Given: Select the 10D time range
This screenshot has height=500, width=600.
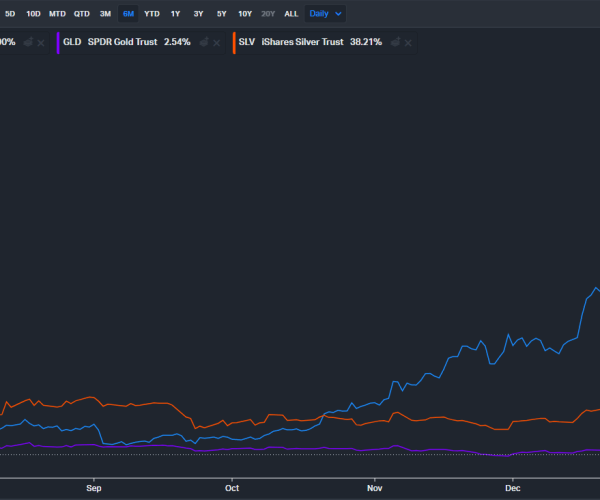Looking at the screenshot, I should (x=33, y=14).
